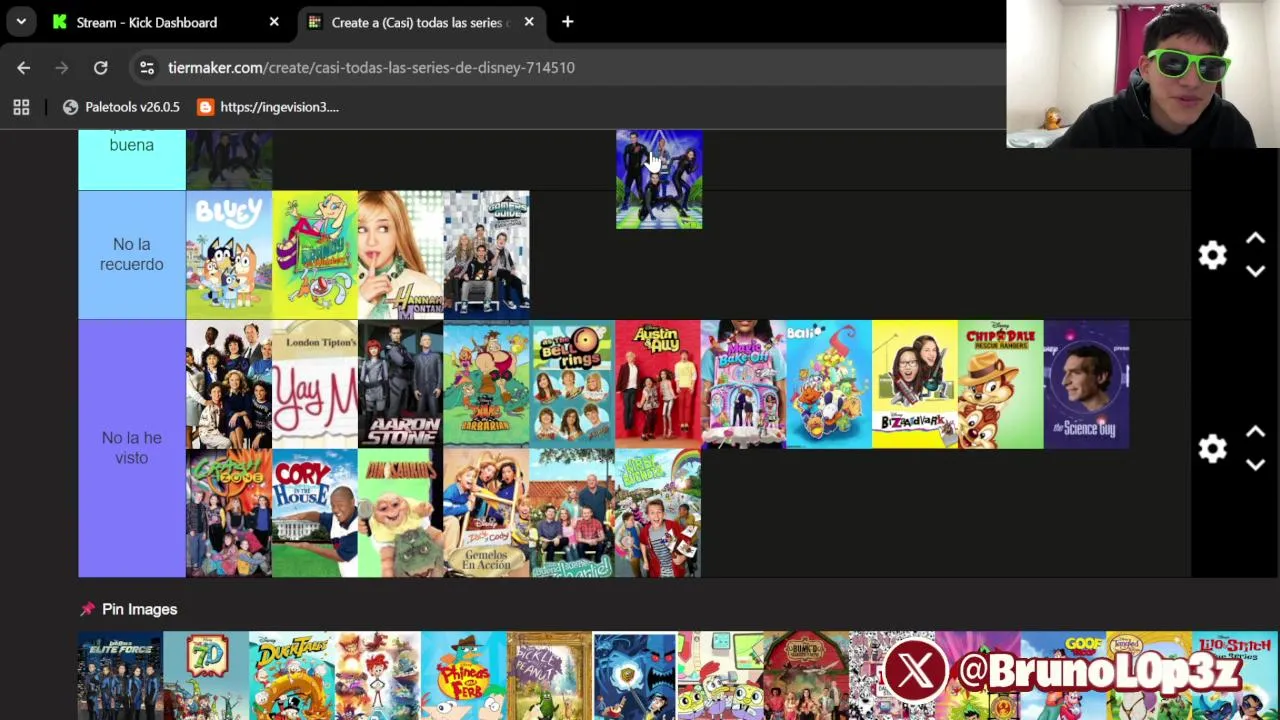Select the Gamer's Guide thumbnail
The image size is (1280, 720).
(487, 254)
